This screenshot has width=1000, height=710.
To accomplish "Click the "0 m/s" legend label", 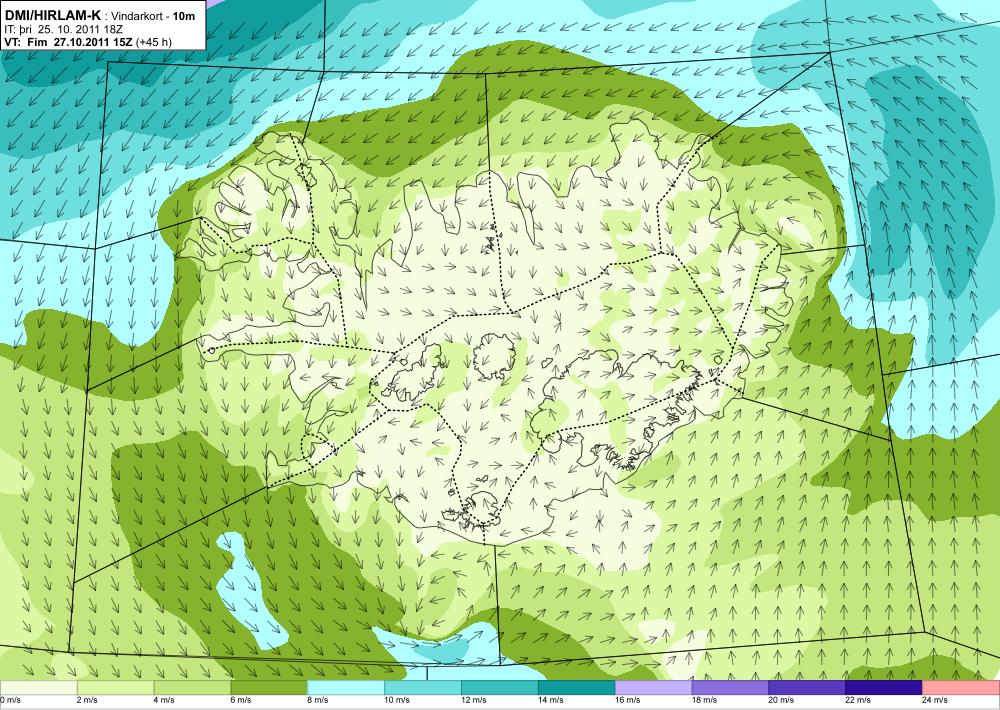I will [x=11, y=700].
